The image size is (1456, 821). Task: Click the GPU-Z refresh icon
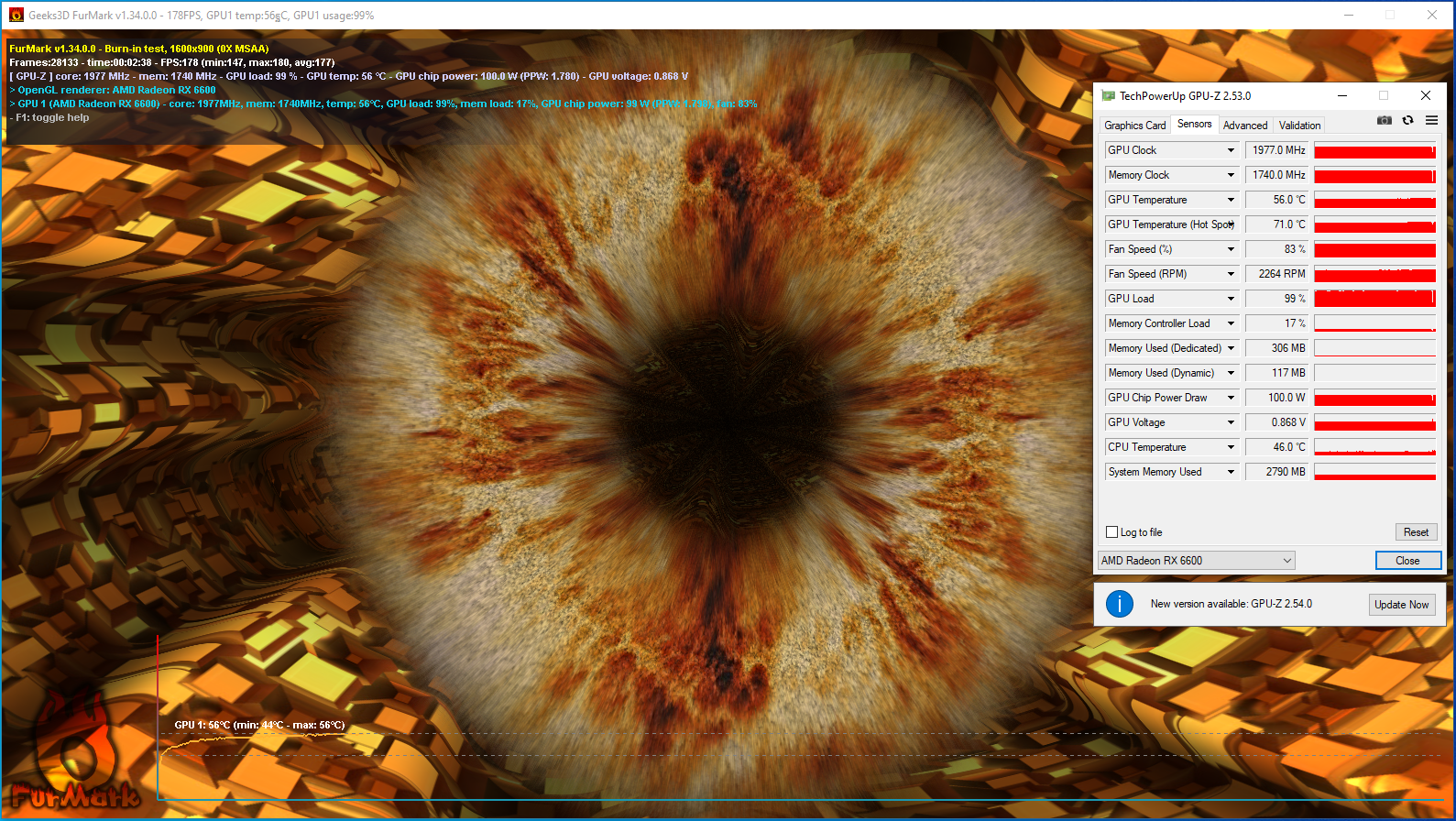point(1407,120)
